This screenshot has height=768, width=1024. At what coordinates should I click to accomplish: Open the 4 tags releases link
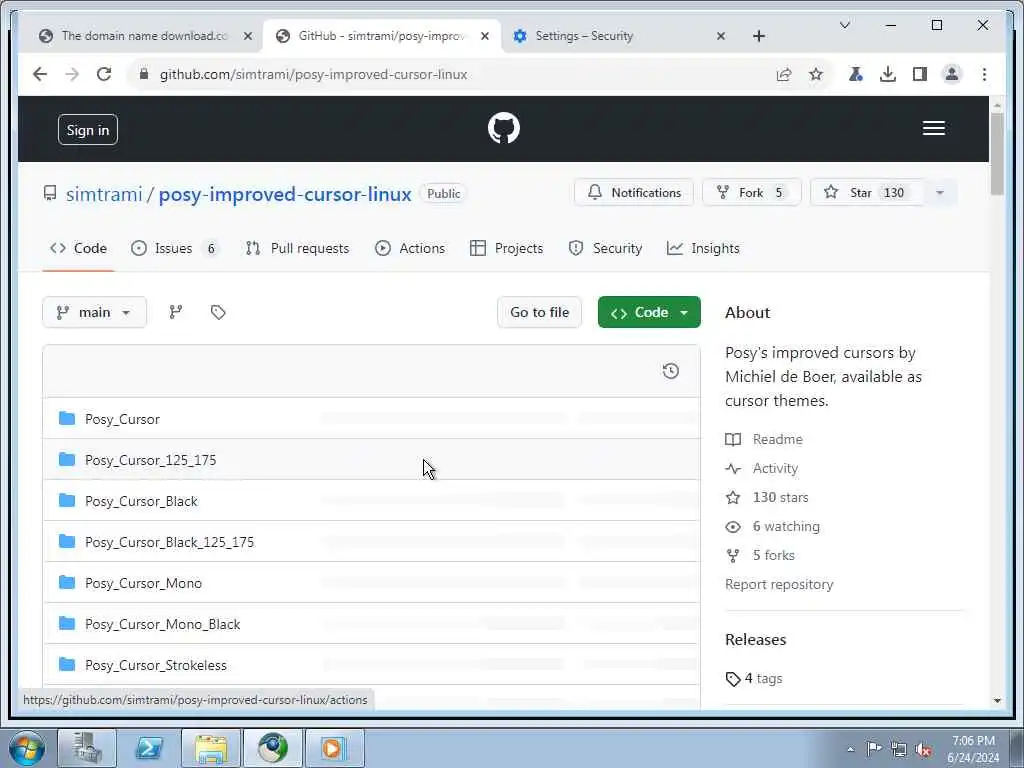tap(754, 679)
